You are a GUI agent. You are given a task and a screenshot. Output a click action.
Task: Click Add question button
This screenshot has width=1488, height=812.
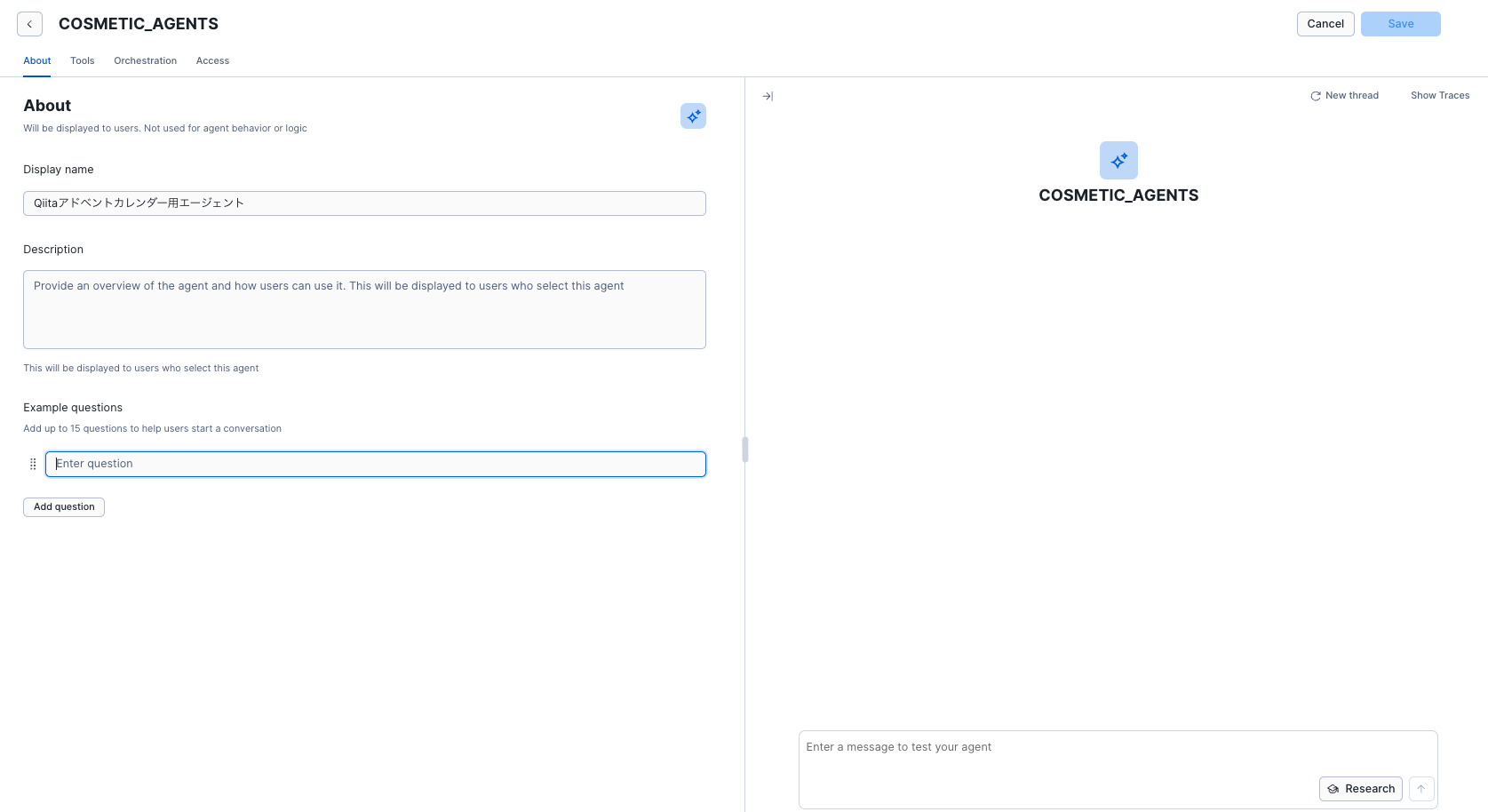[x=64, y=507]
